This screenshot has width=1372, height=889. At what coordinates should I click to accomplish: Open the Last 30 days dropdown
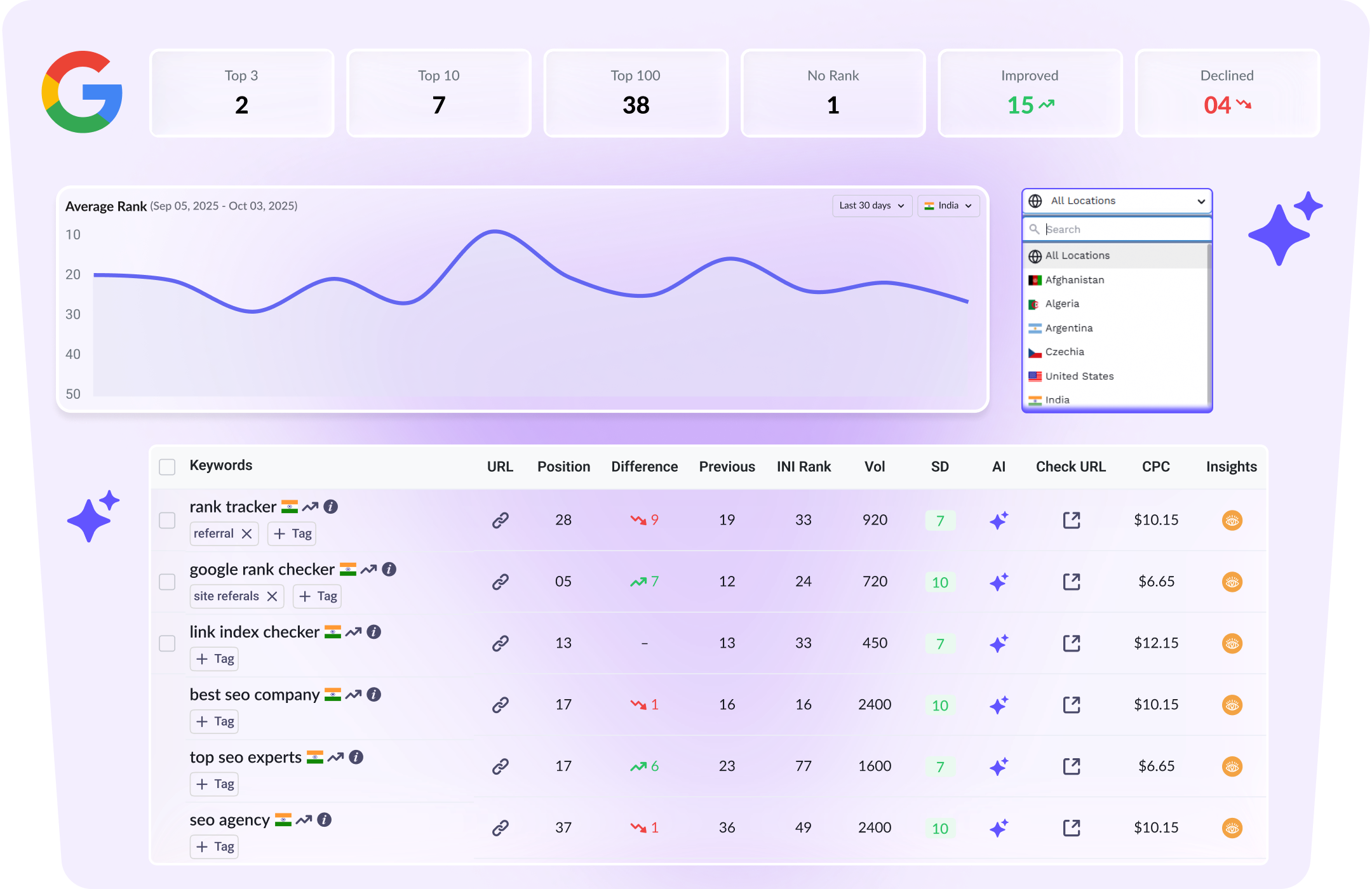[871, 206]
